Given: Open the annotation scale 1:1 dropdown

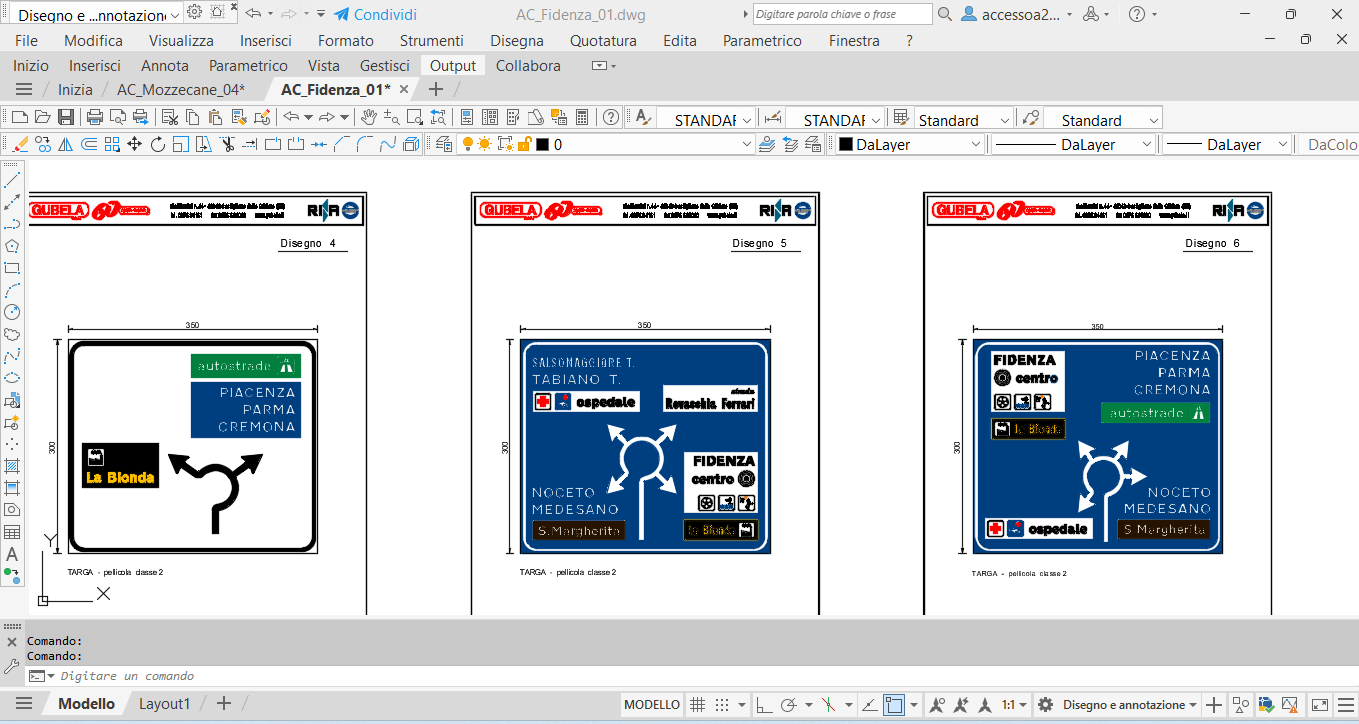Looking at the screenshot, I should [1014, 705].
